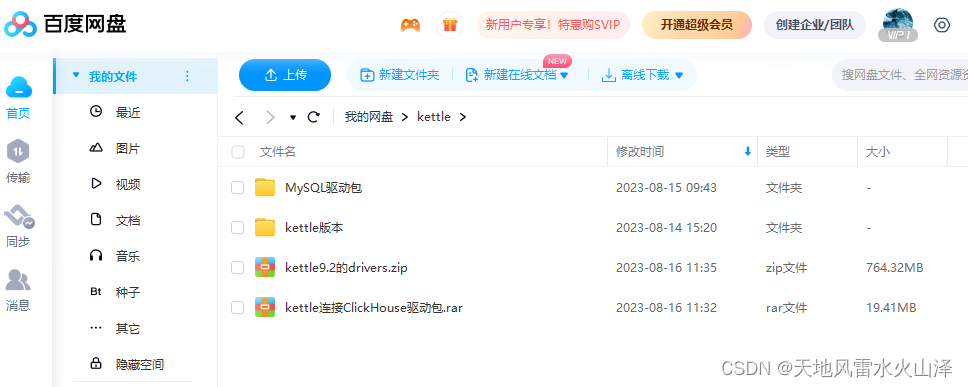Open file name kettle版本
This screenshot has height=387, width=968.
314,228
